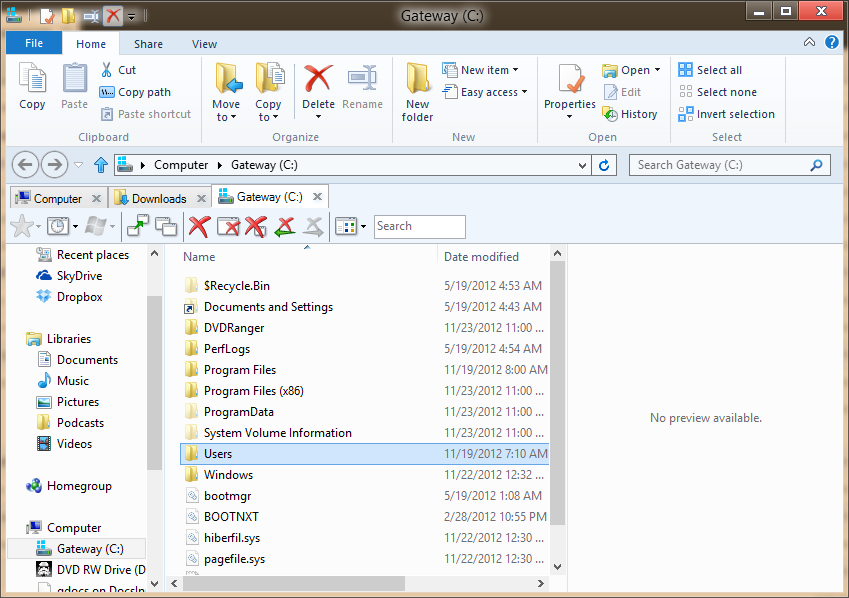Open the recent locations dropdown arrow

tap(79, 165)
